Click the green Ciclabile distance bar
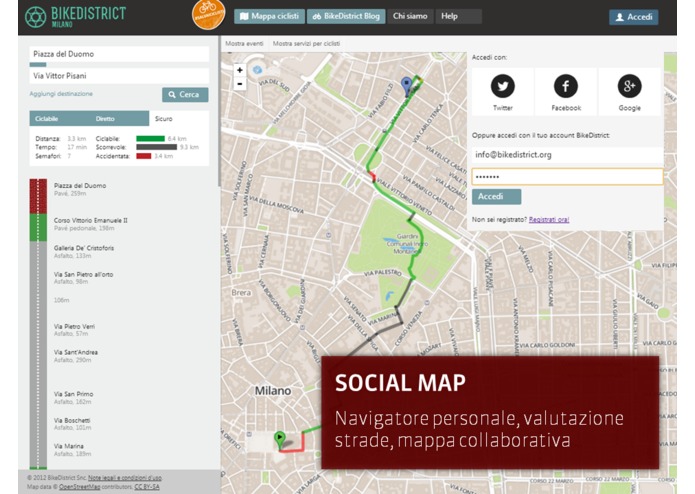Viewport: 695px width, 494px height. point(150,139)
